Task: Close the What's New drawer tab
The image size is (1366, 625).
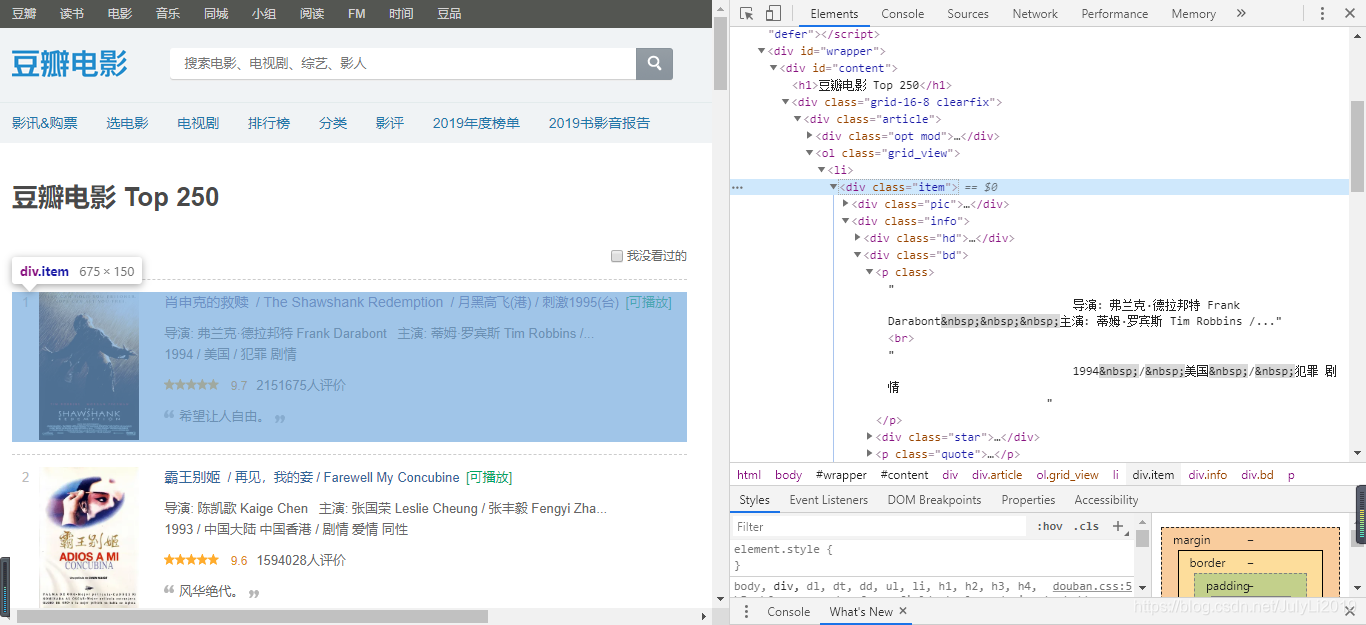Action: pos(903,611)
